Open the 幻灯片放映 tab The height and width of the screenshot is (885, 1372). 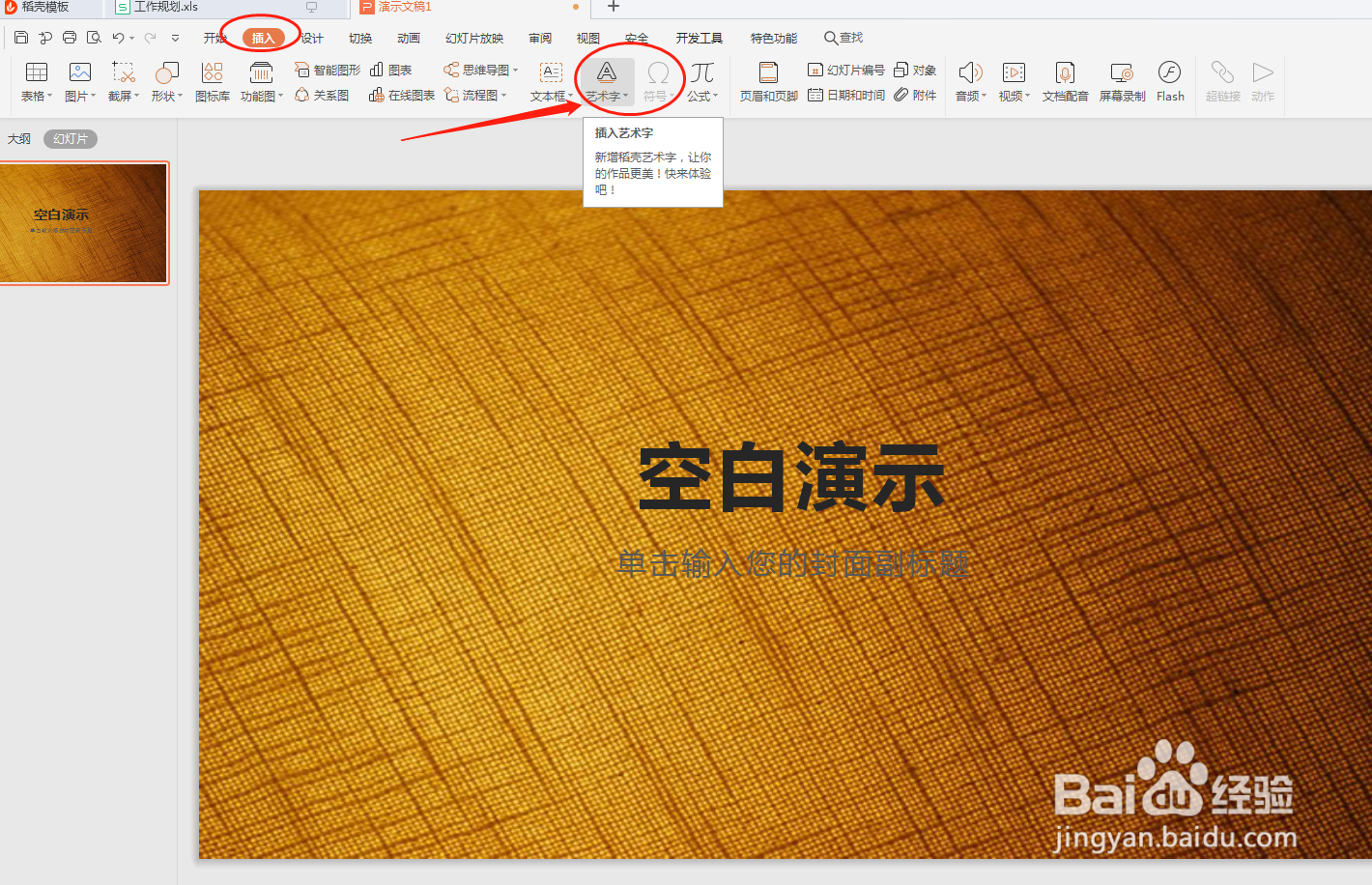coord(473,38)
